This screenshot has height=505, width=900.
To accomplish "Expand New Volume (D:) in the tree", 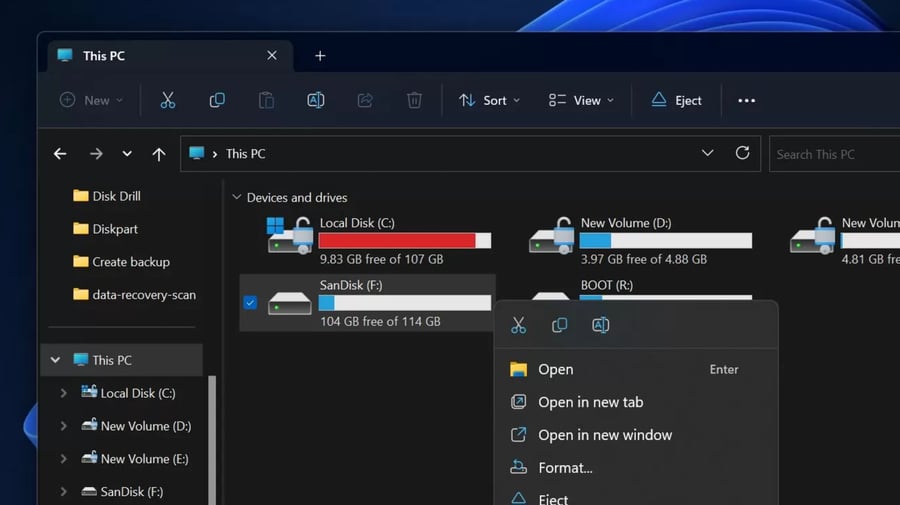I will coord(64,426).
